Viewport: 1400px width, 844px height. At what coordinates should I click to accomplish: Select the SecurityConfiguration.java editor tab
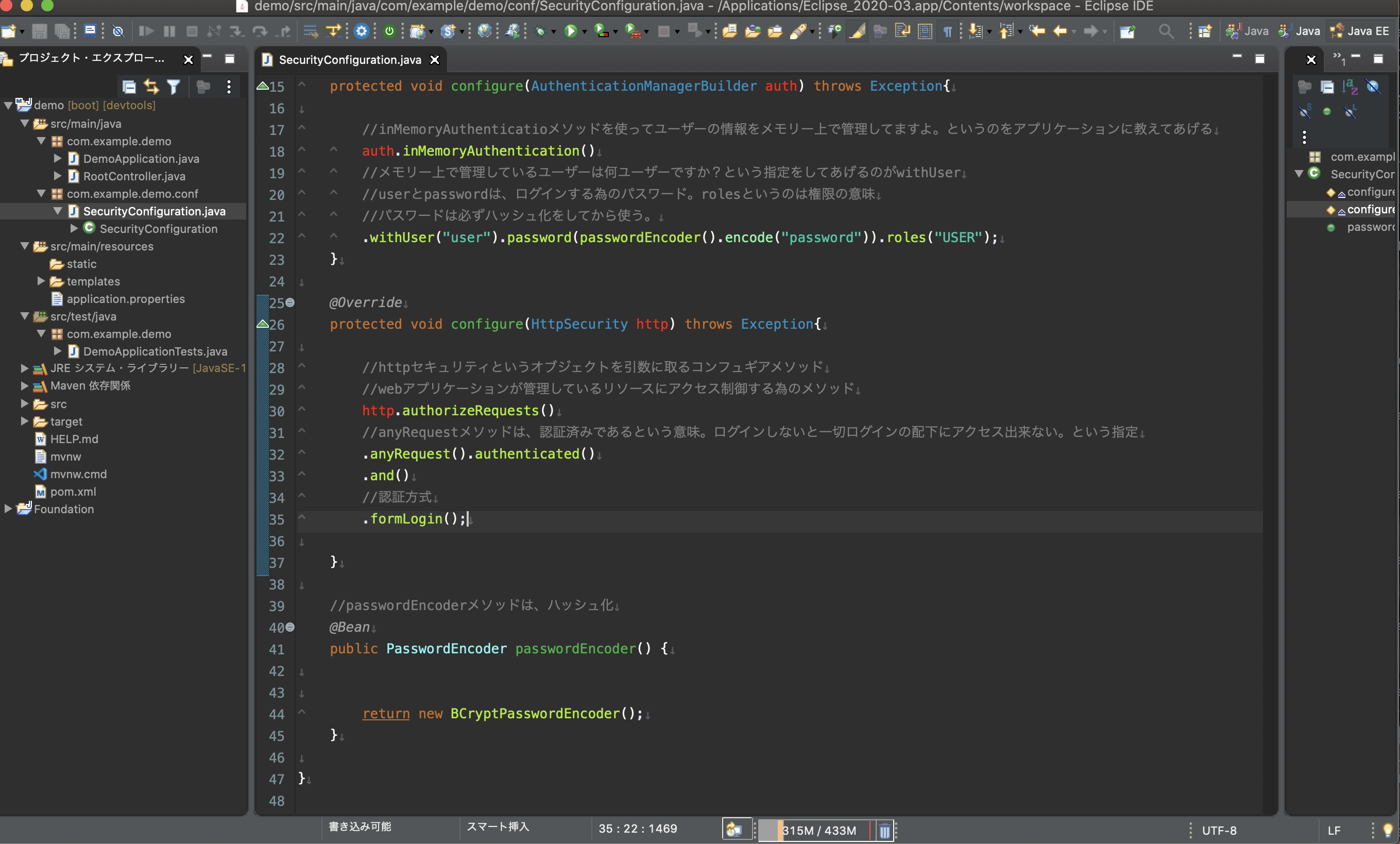tap(349, 60)
